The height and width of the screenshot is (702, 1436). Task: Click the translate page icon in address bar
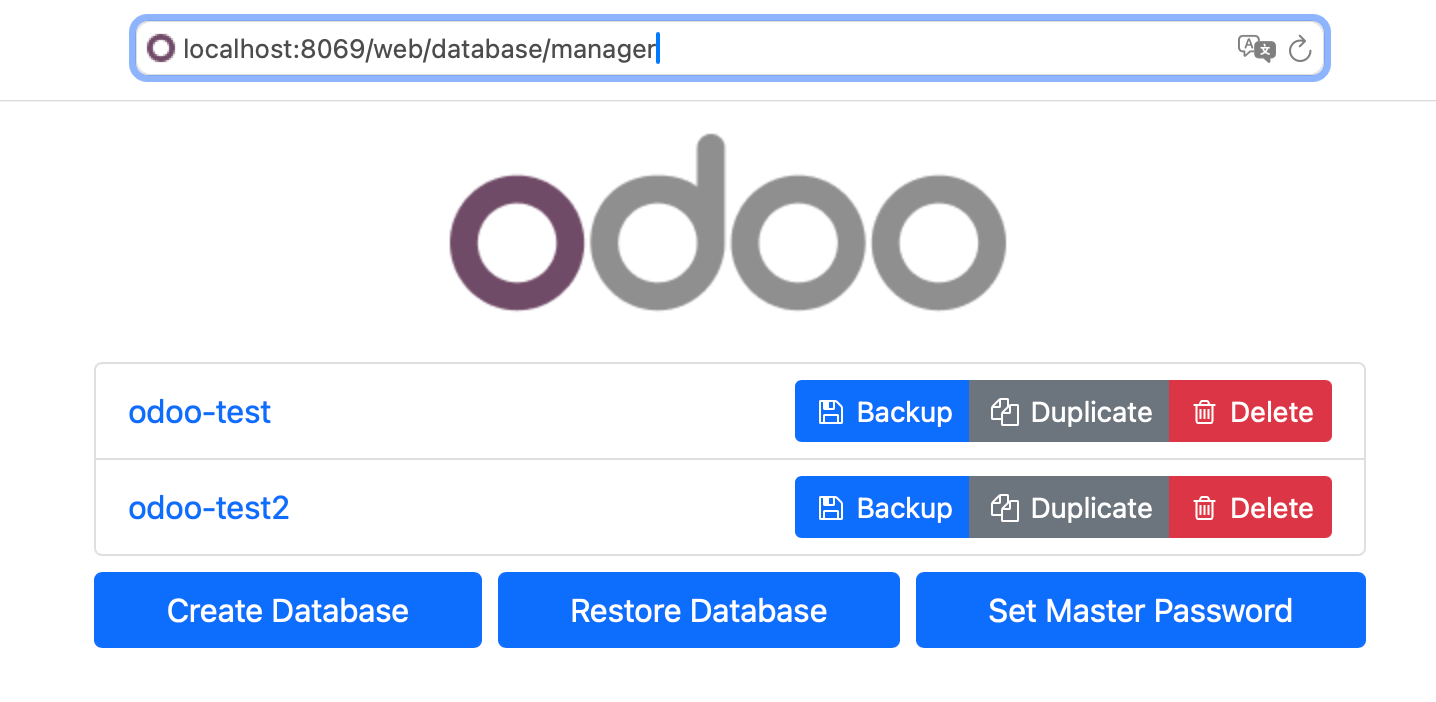1256,48
